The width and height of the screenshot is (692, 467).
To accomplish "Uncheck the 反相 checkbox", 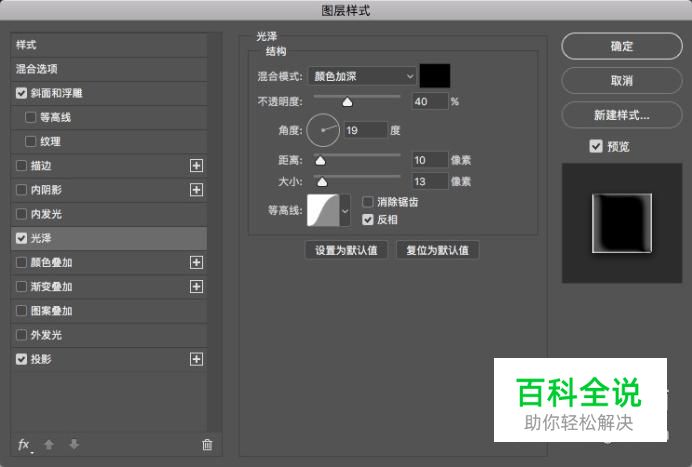I will tap(368, 219).
